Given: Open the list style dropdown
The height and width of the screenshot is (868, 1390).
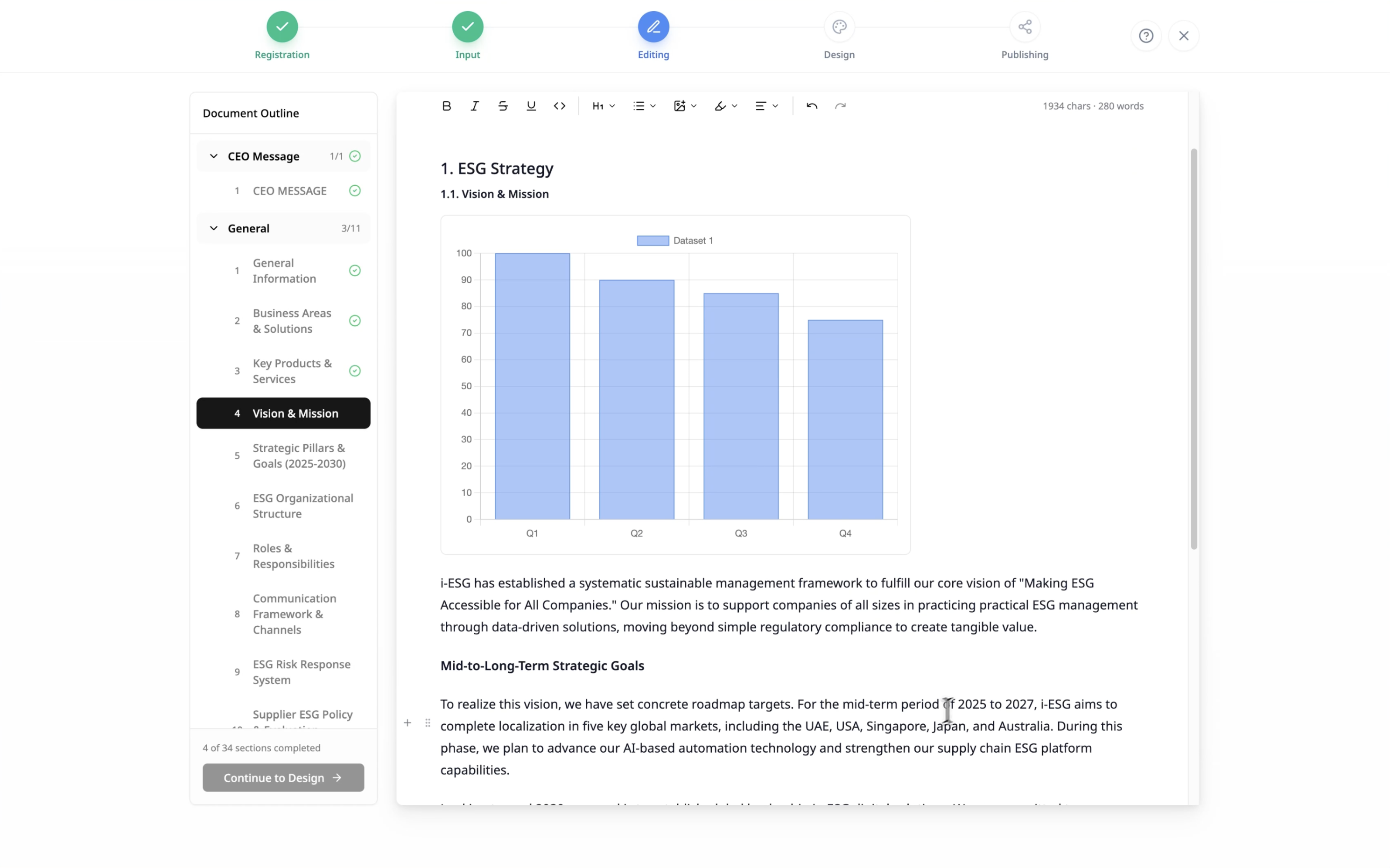Looking at the screenshot, I should 644,105.
